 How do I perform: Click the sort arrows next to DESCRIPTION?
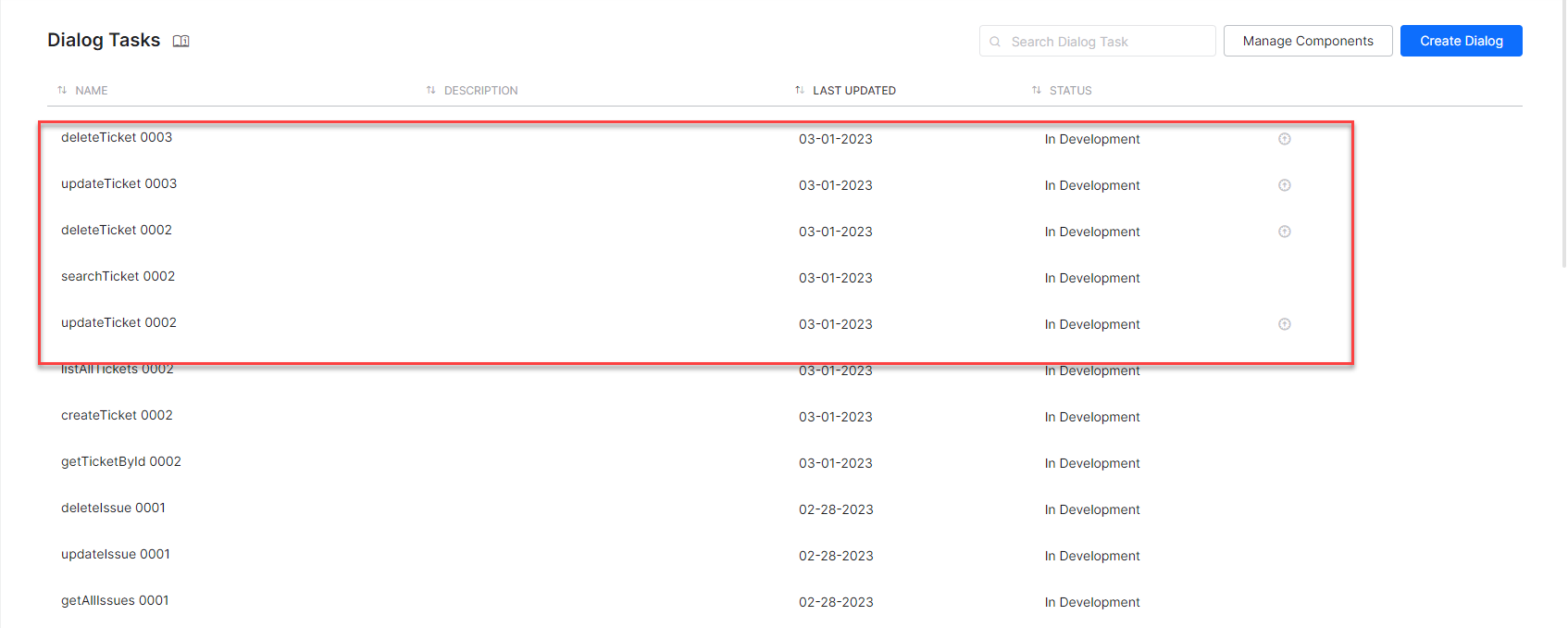click(430, 90)
